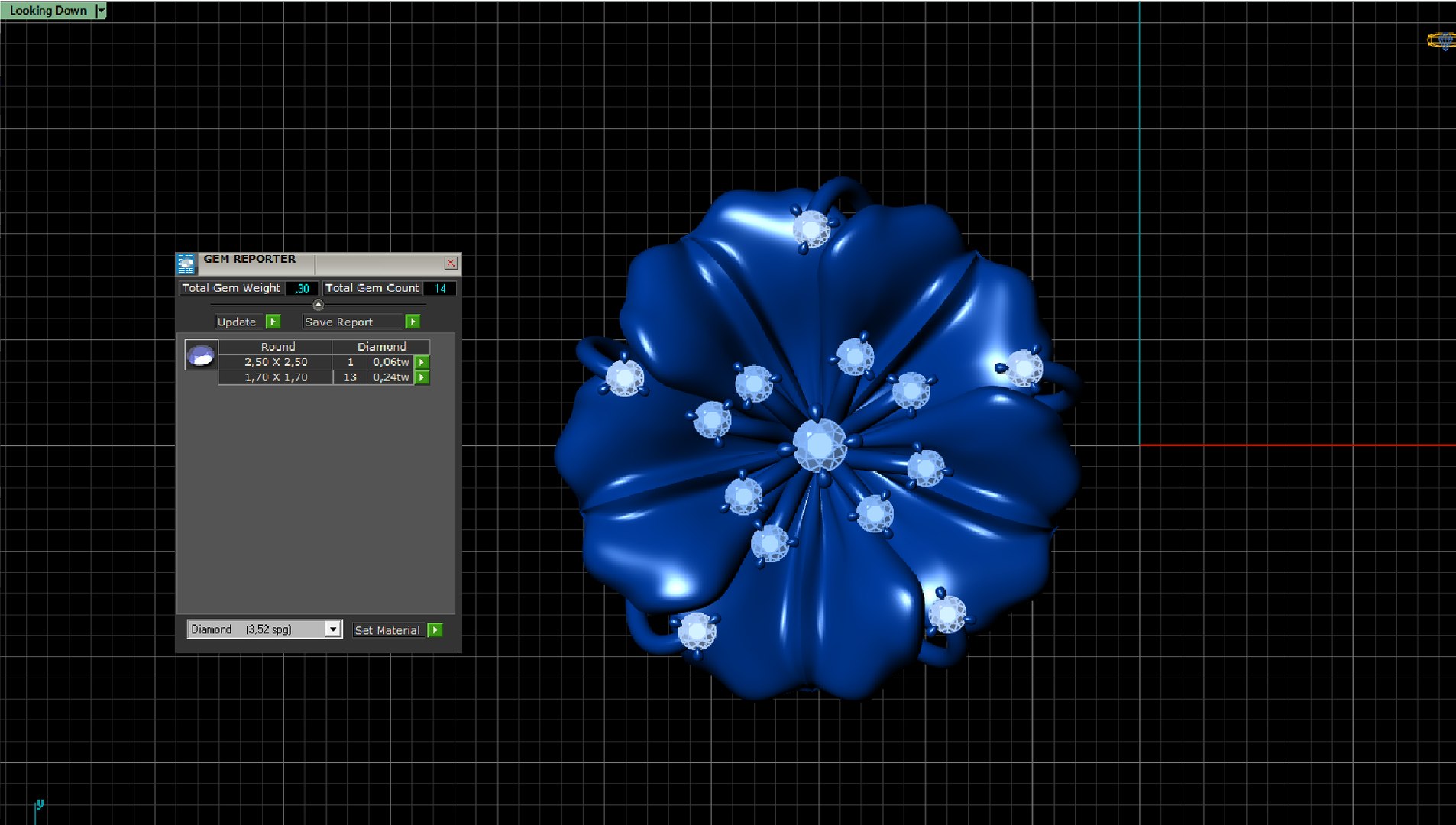
Task: Click the quantity 13 cell
Action: 350,377
